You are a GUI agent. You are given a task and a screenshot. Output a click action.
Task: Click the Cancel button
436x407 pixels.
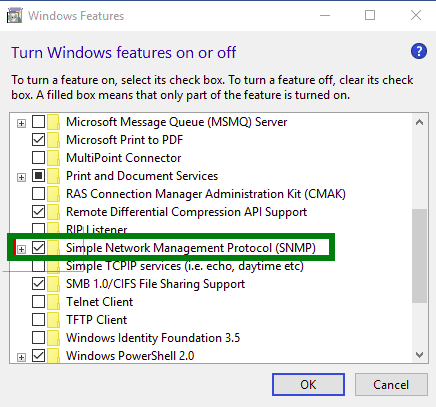click(391, 385)
